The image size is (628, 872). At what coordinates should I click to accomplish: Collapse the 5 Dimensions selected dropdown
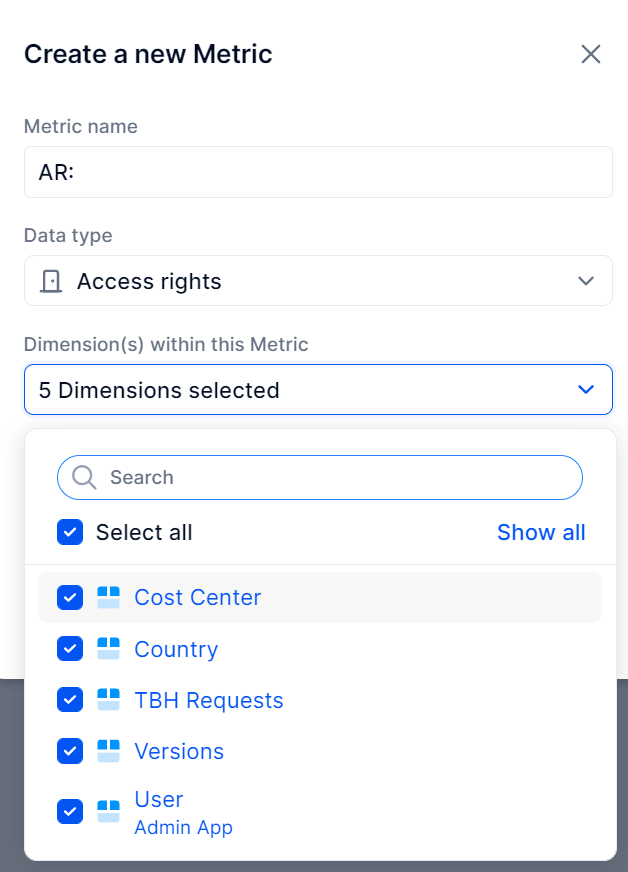(586, 389)
